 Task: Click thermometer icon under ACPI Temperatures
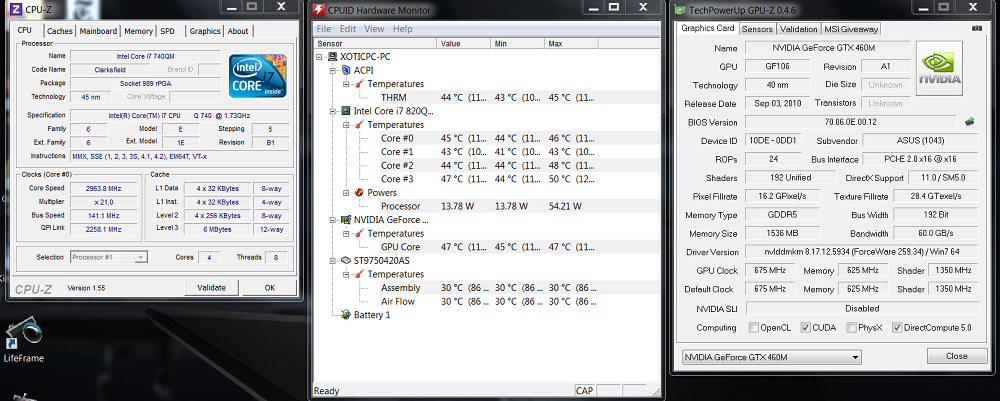click(360, 84)
